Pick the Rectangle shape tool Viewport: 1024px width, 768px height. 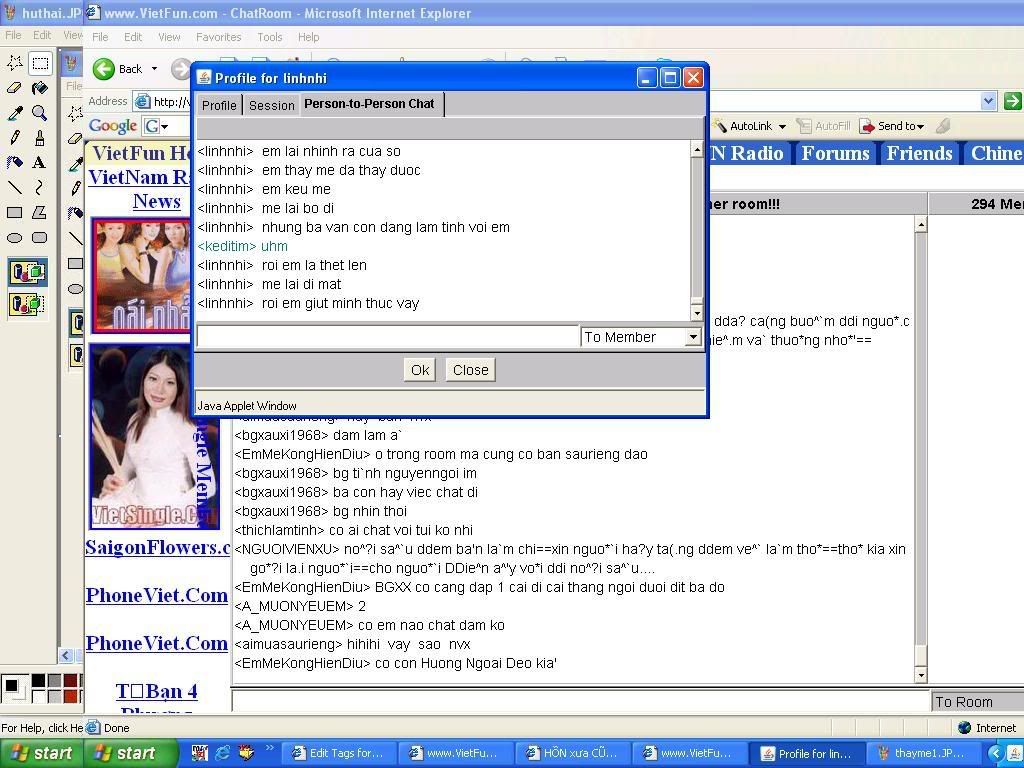pyautogui.click(x=14, y=212)
